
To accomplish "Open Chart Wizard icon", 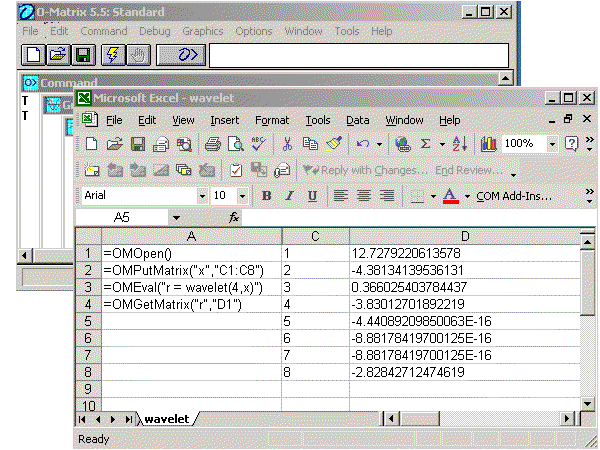I will pyautogui.click(x=488, y=145).
